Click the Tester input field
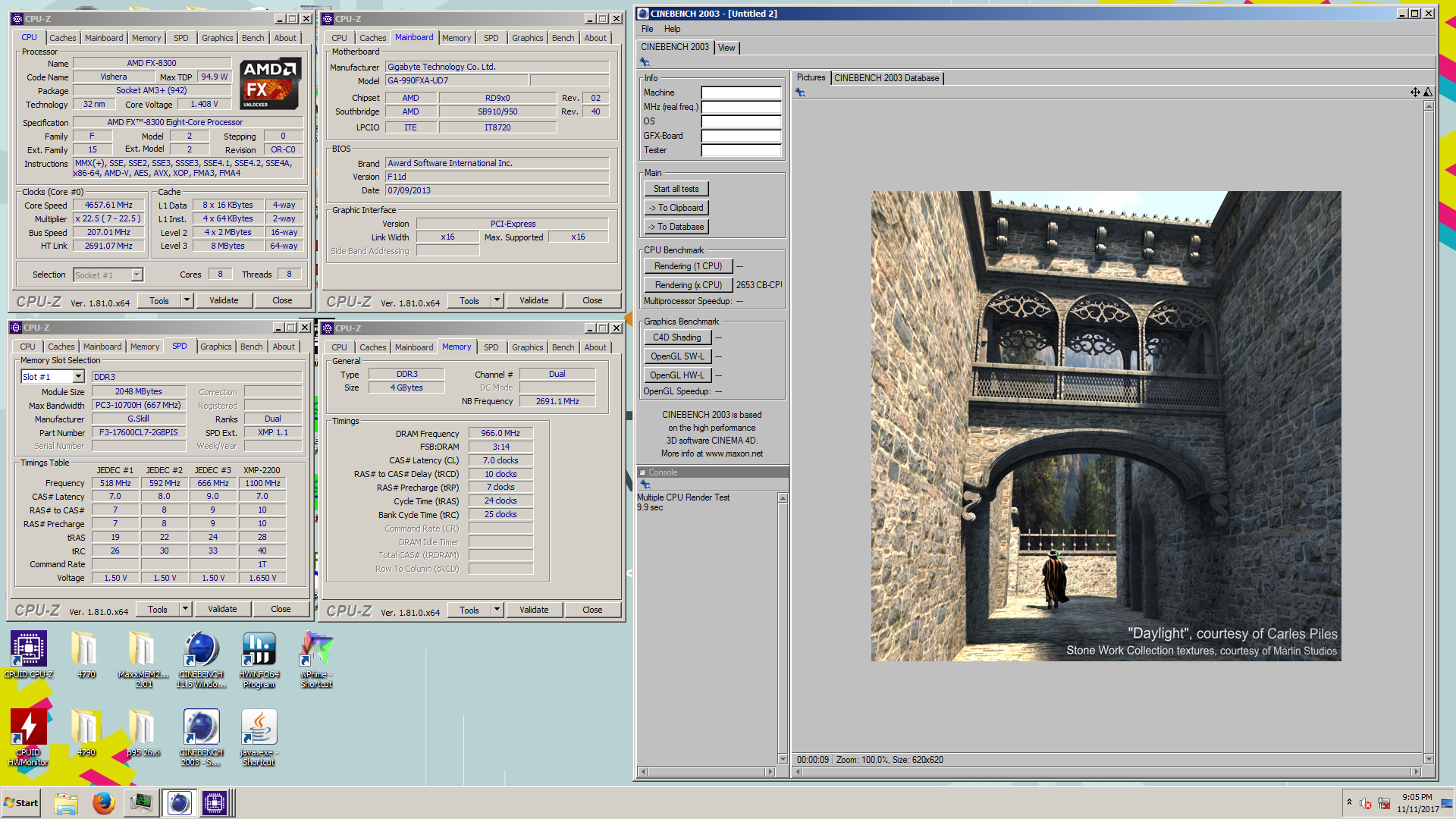 741,150
